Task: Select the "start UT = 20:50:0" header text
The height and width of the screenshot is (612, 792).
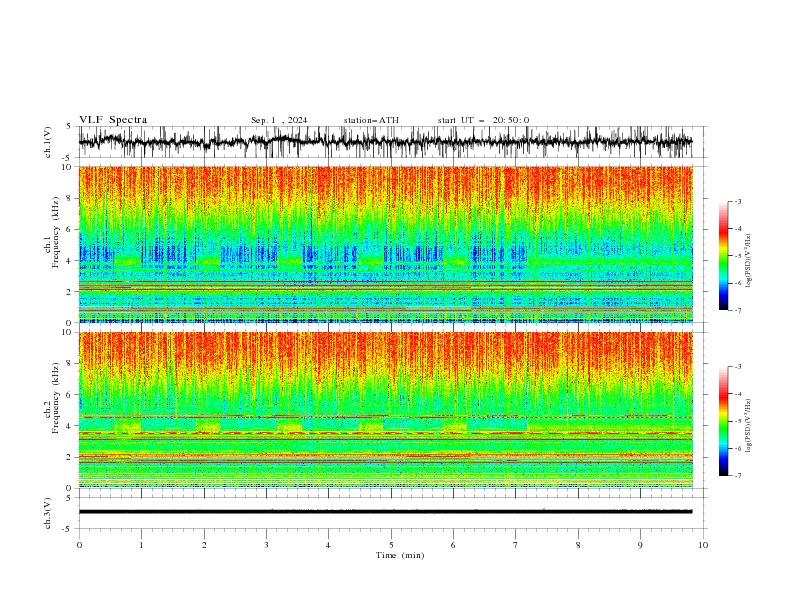Action: [483, 120]
